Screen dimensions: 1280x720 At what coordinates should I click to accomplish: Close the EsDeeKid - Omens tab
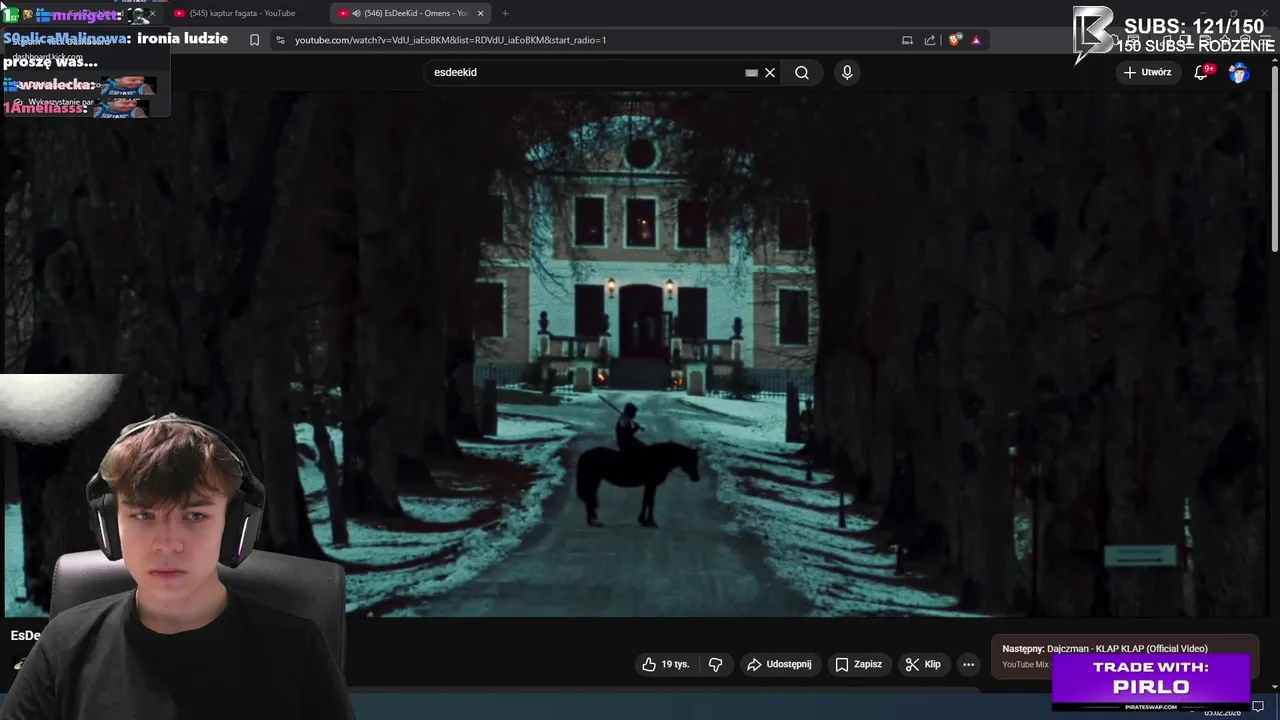[x=481, y=13]
